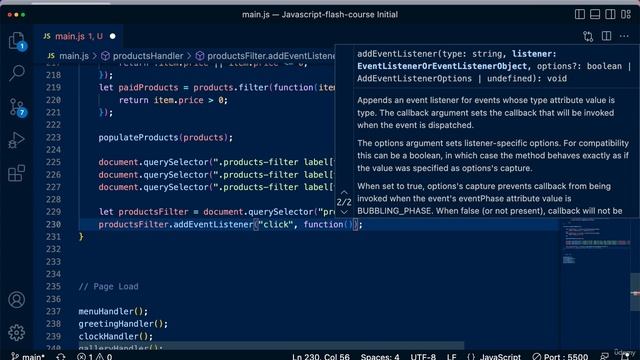The image size is (640, 360).
Task: Split the editor to the right
Action: tap(607, 36)
